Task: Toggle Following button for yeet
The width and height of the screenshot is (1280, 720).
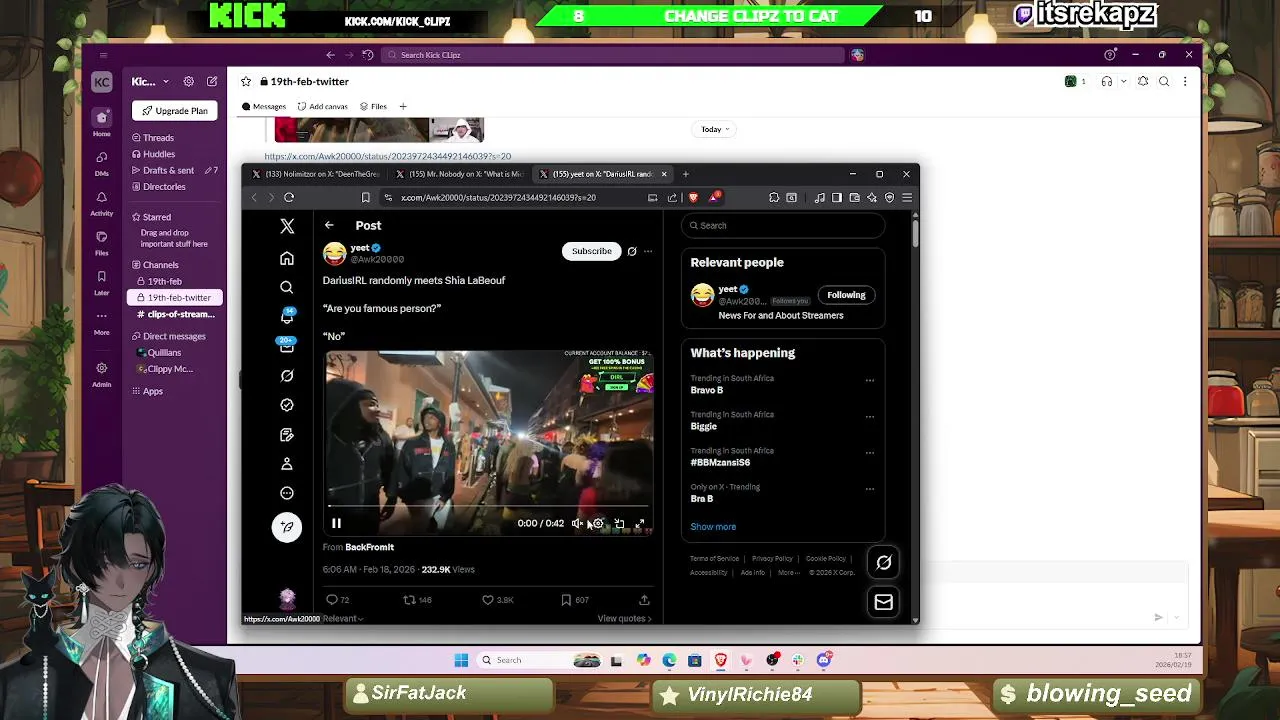Action: (x=846, y=295)
